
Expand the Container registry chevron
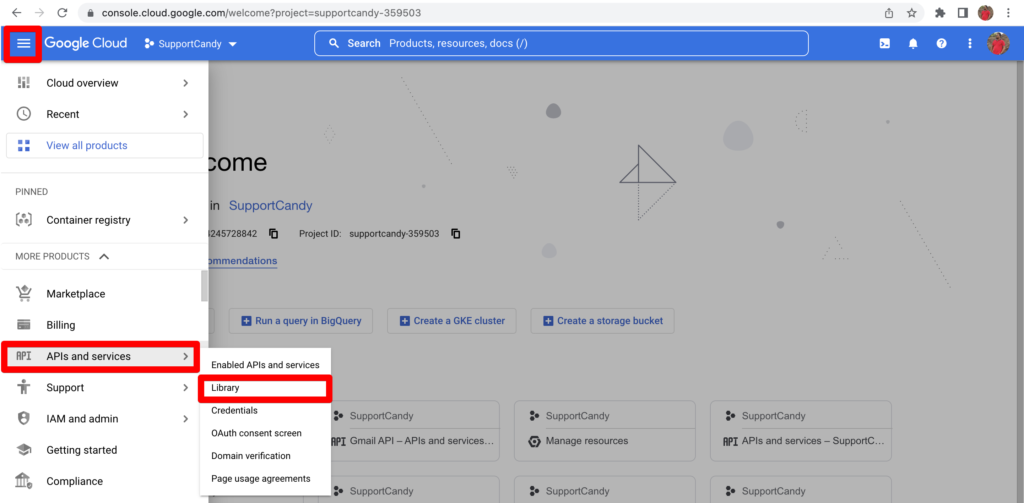(x=185, y=220)
